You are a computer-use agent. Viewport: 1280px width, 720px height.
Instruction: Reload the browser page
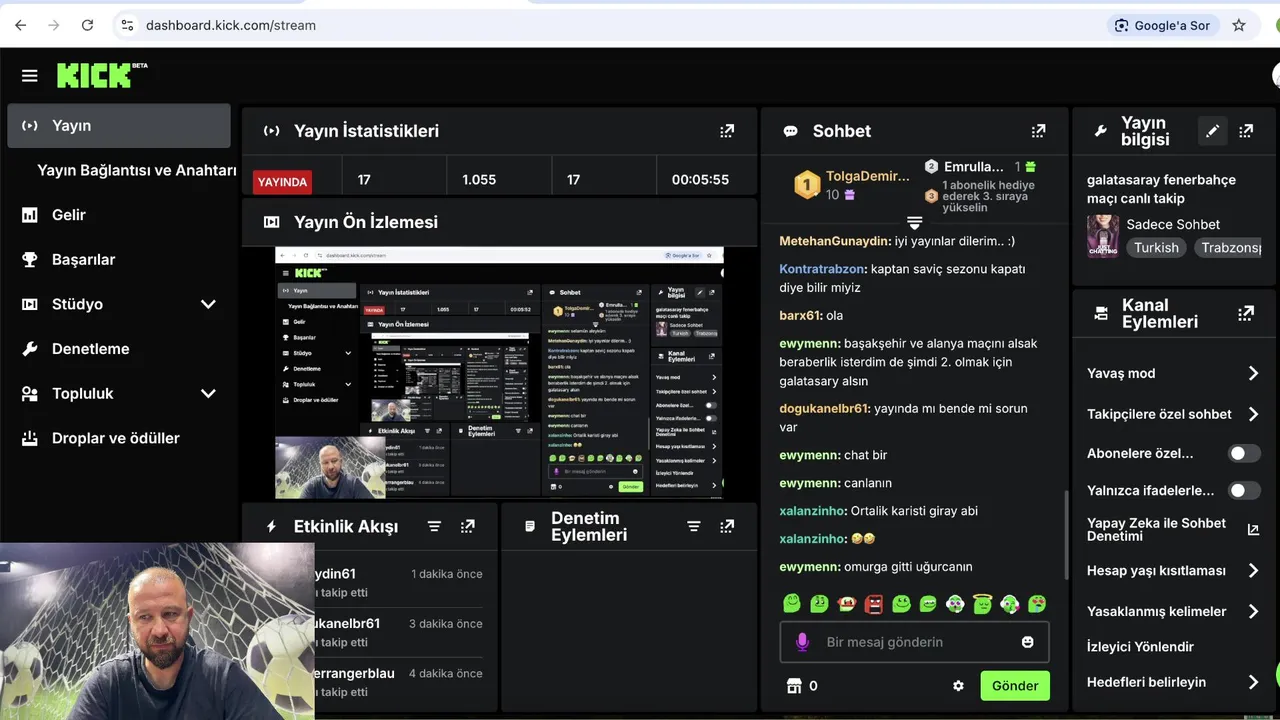coord(87,25)
